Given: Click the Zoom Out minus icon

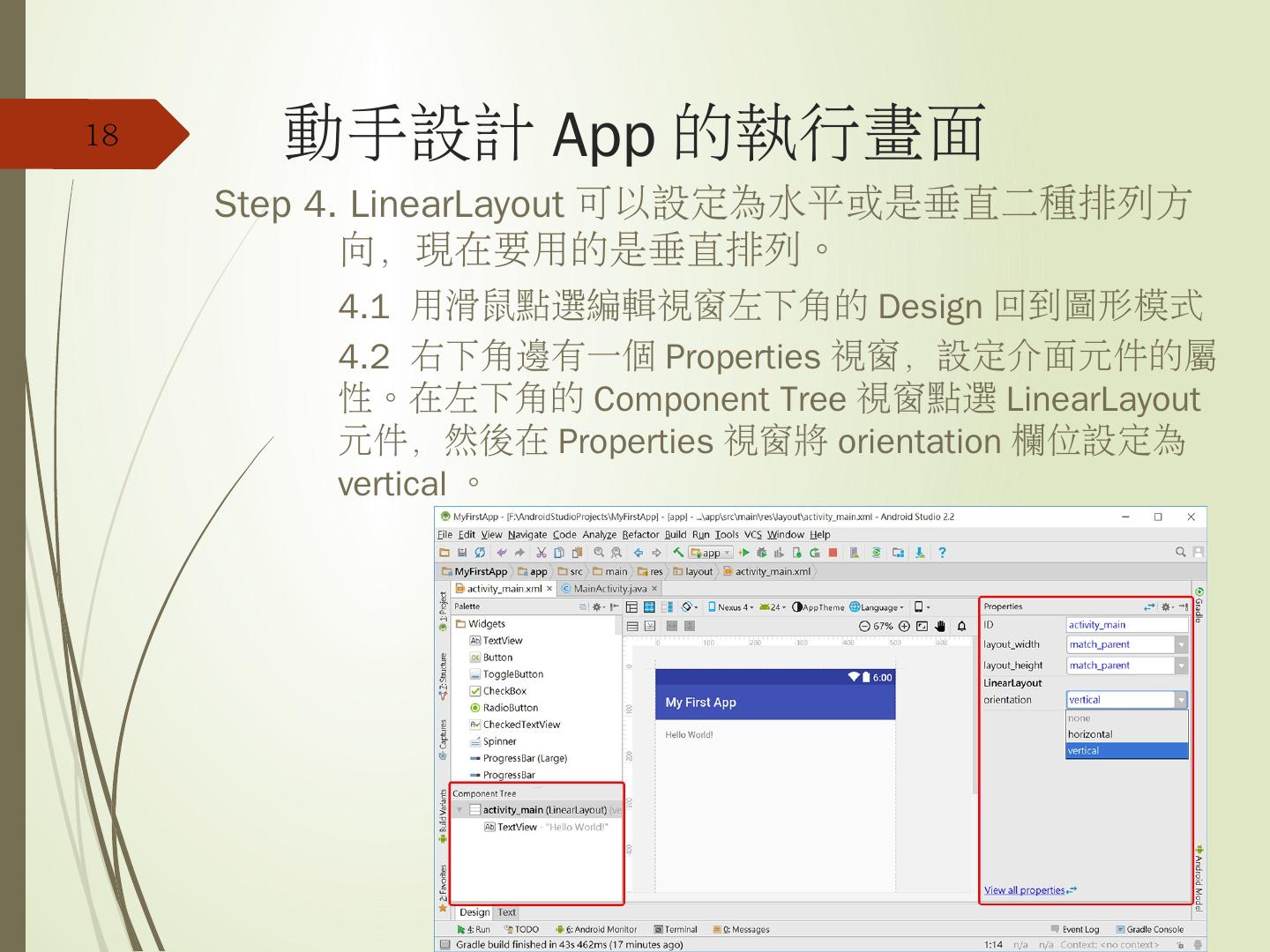Looking at the screenshot, I should click(x=864, y=626).
